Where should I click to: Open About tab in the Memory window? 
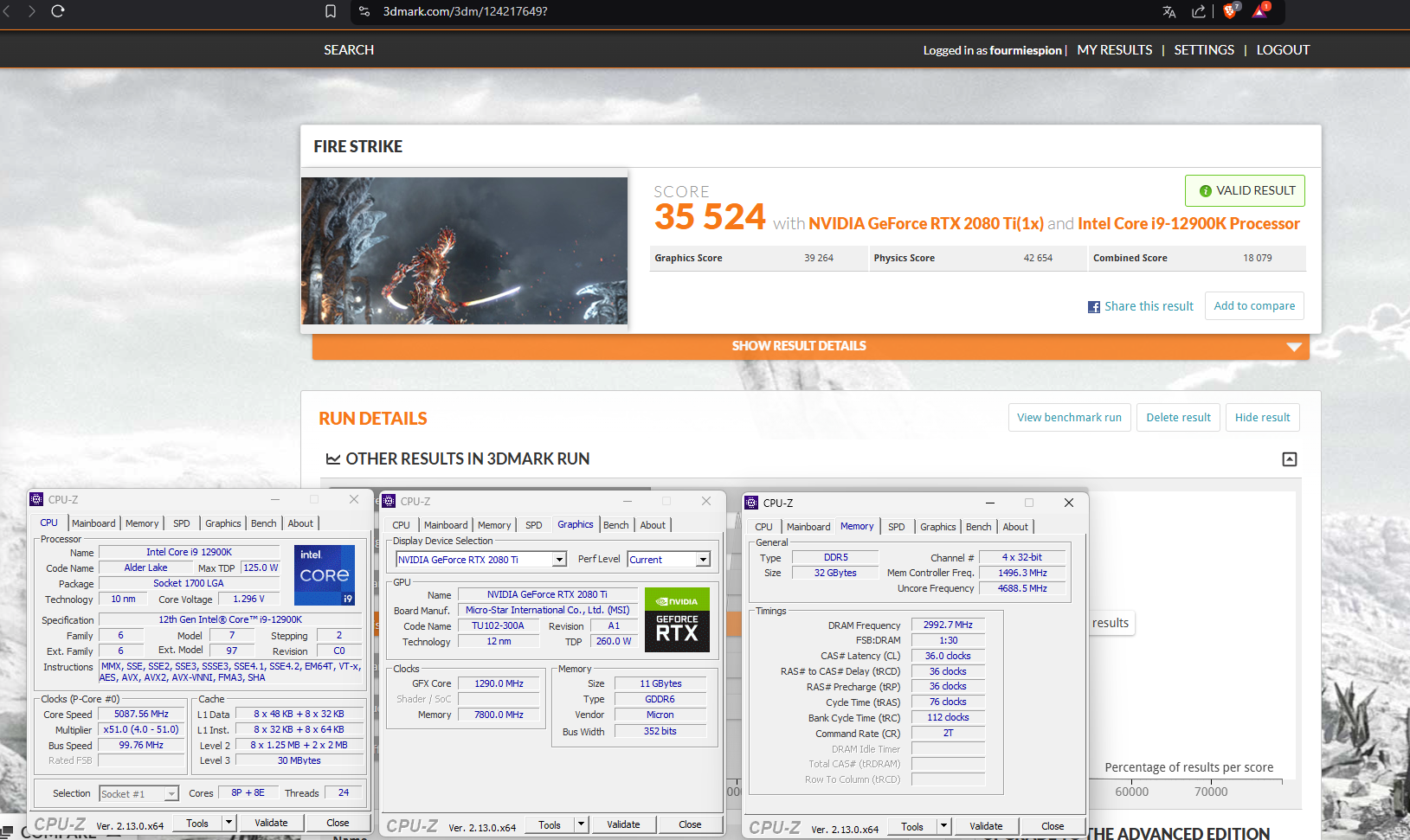click(1015, 527)
